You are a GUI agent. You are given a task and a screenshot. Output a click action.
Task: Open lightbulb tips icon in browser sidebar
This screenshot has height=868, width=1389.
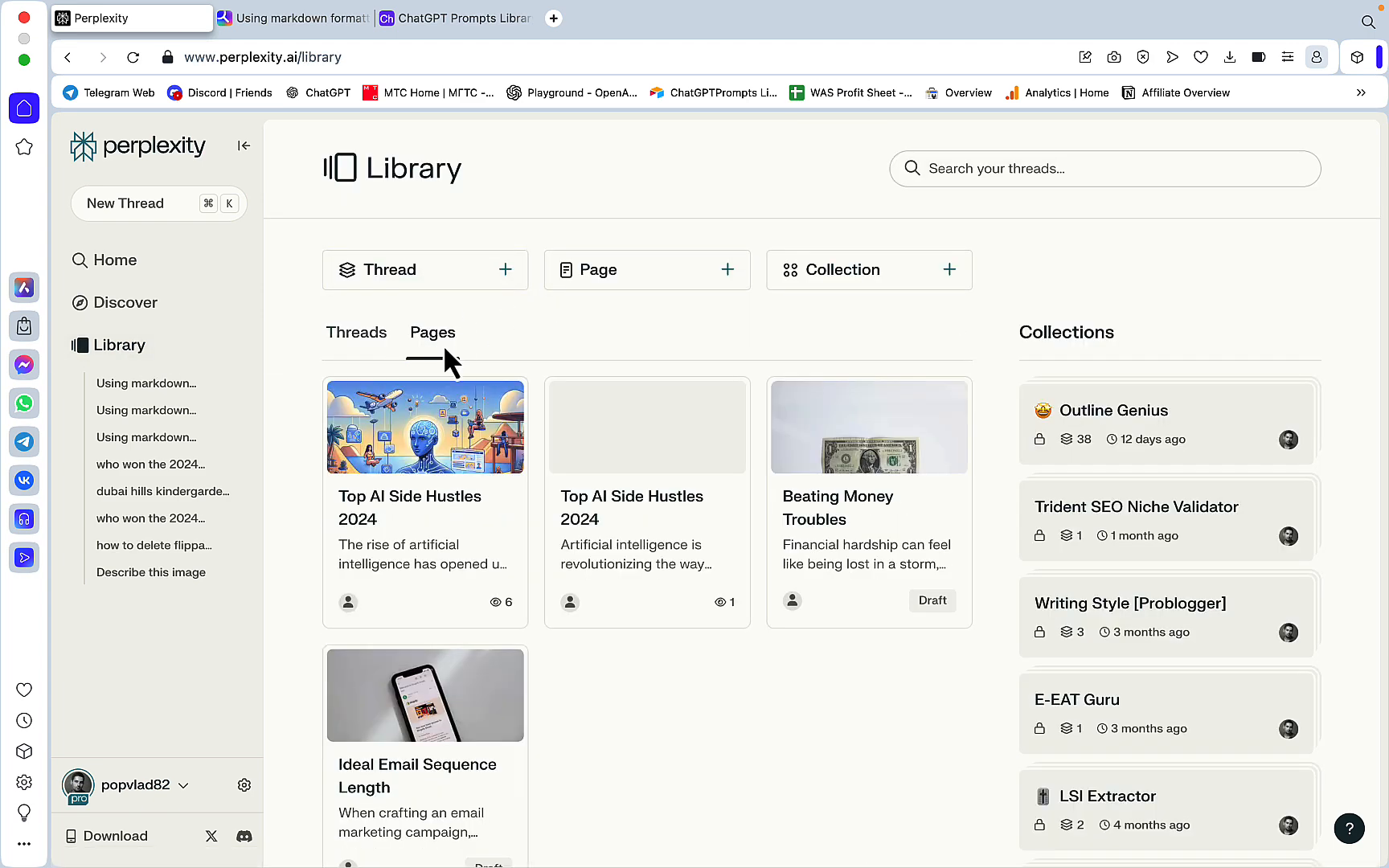pyautogui.click(x=24, y=813)
